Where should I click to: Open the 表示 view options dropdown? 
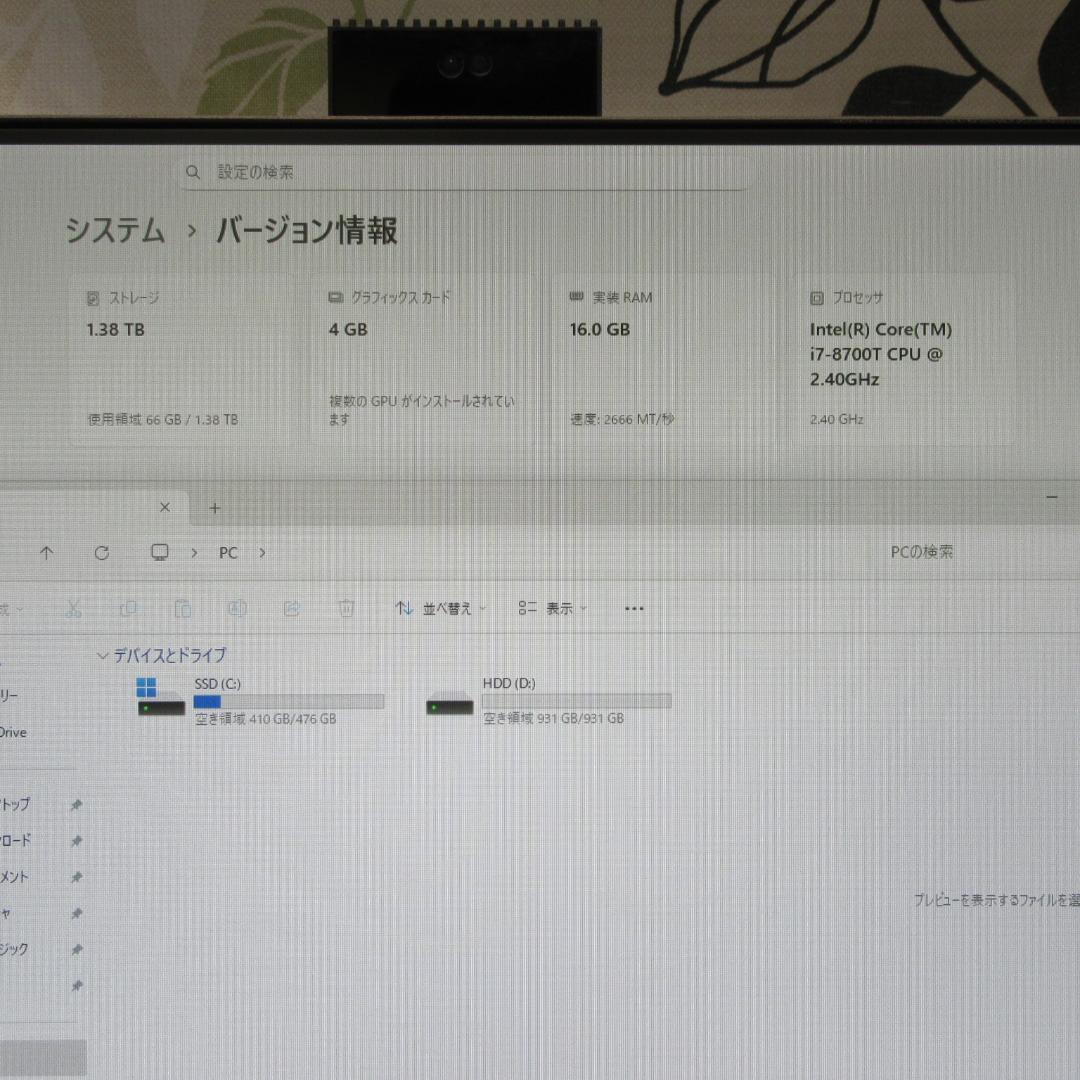tap(552, 608)
